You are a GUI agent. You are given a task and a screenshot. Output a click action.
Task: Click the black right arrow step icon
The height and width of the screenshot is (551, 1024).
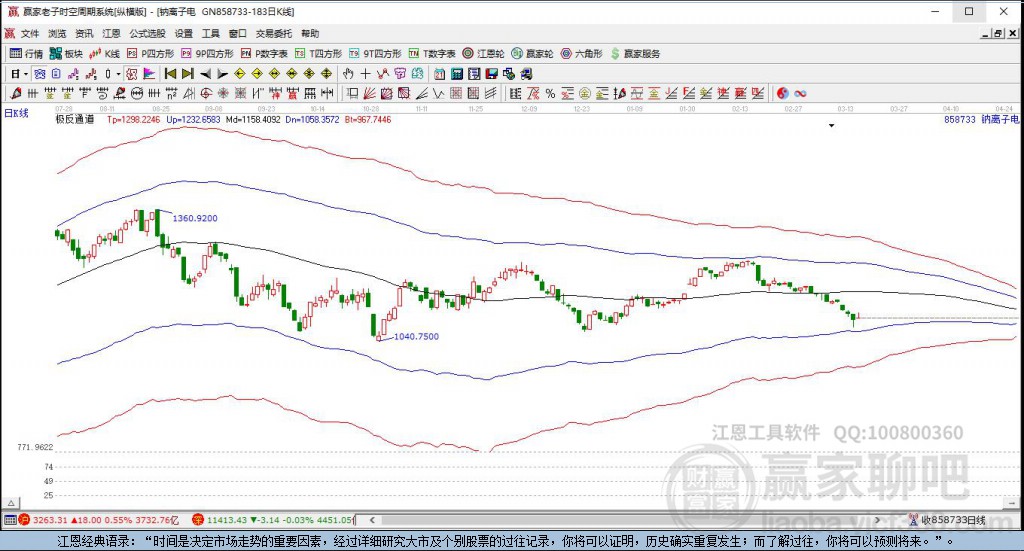(223, 74)
